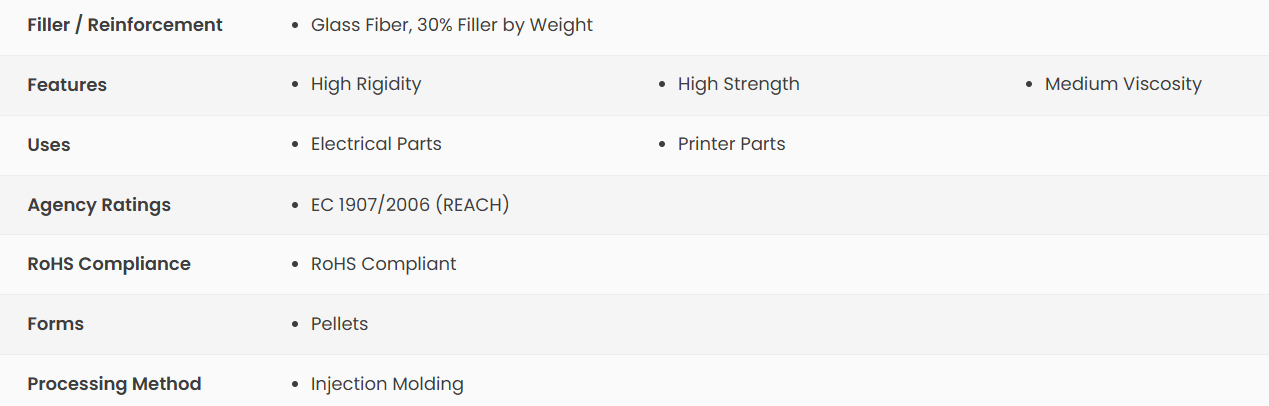Select the Injection Molding entry
The image size is (1269, 406).
click(x=387, y=384)
